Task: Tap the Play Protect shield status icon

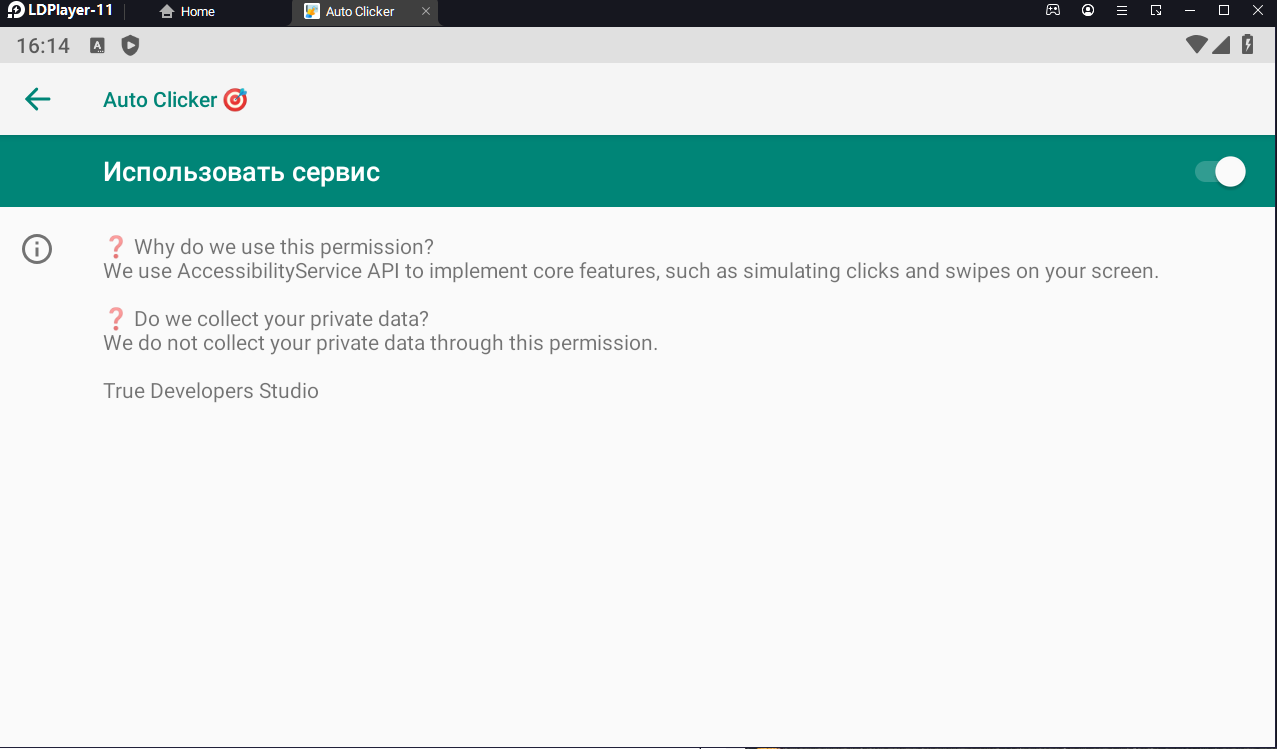Action: tap(130, 45)
